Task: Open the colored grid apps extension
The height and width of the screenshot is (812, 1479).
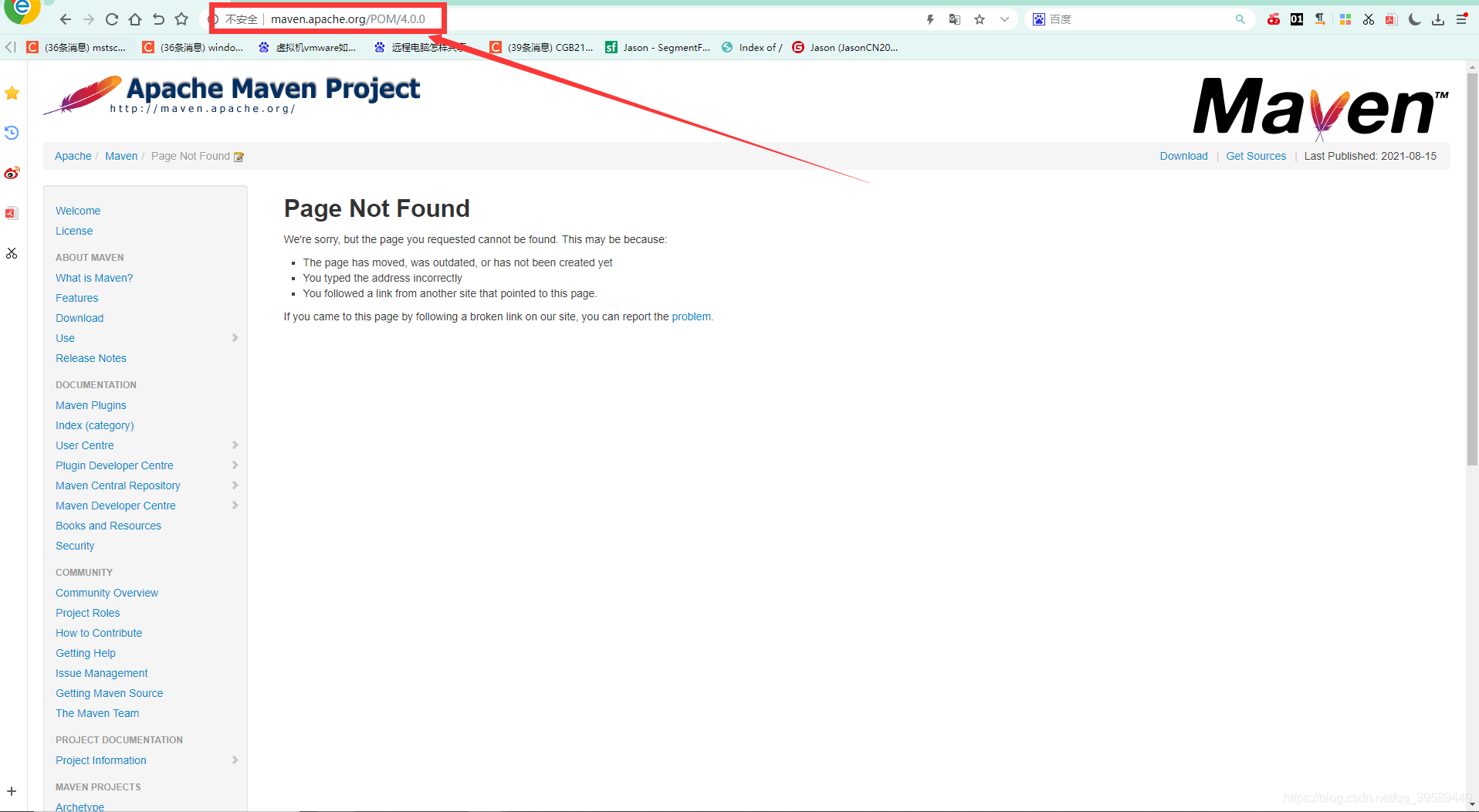Action: click(1345, 19)
